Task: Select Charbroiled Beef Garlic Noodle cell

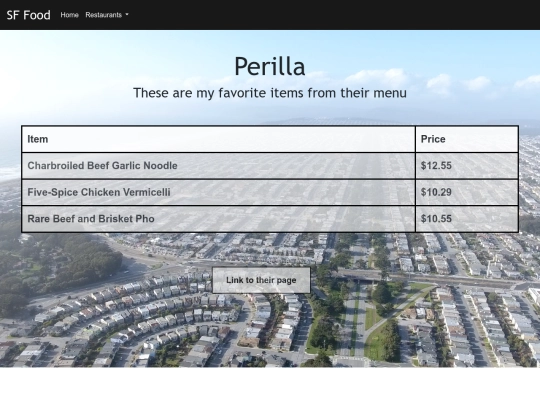Action: pyautogui.click(x=218, y=166)
